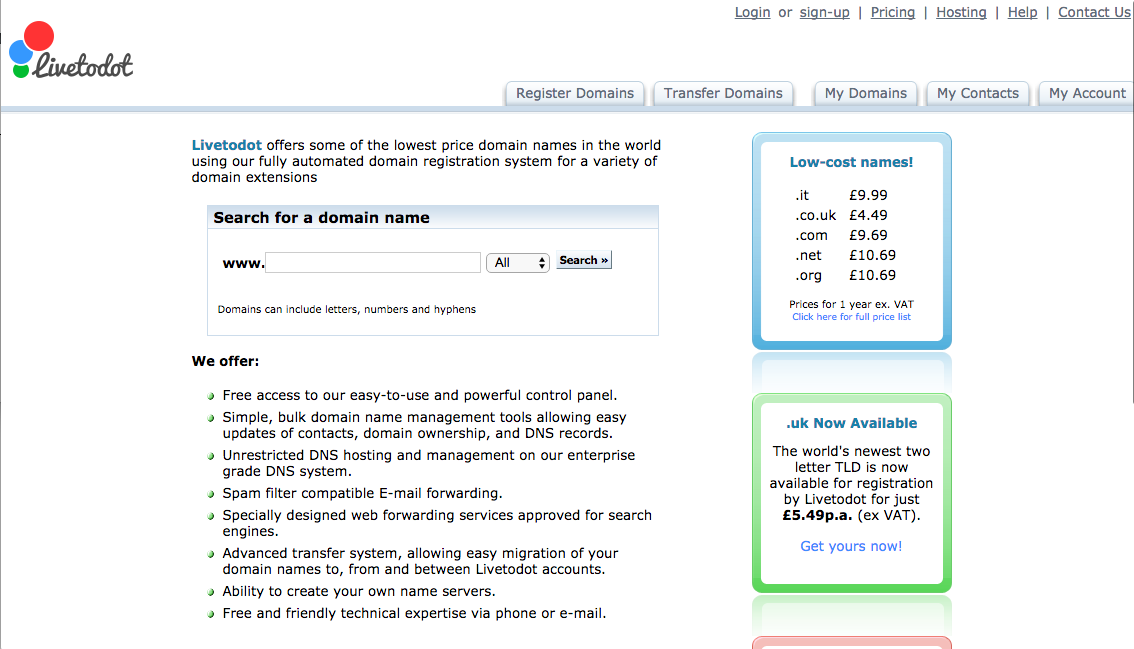Click the £5.49p.a. price text
The width and height of the screenshot is (1134, 649).
[818, 516]
